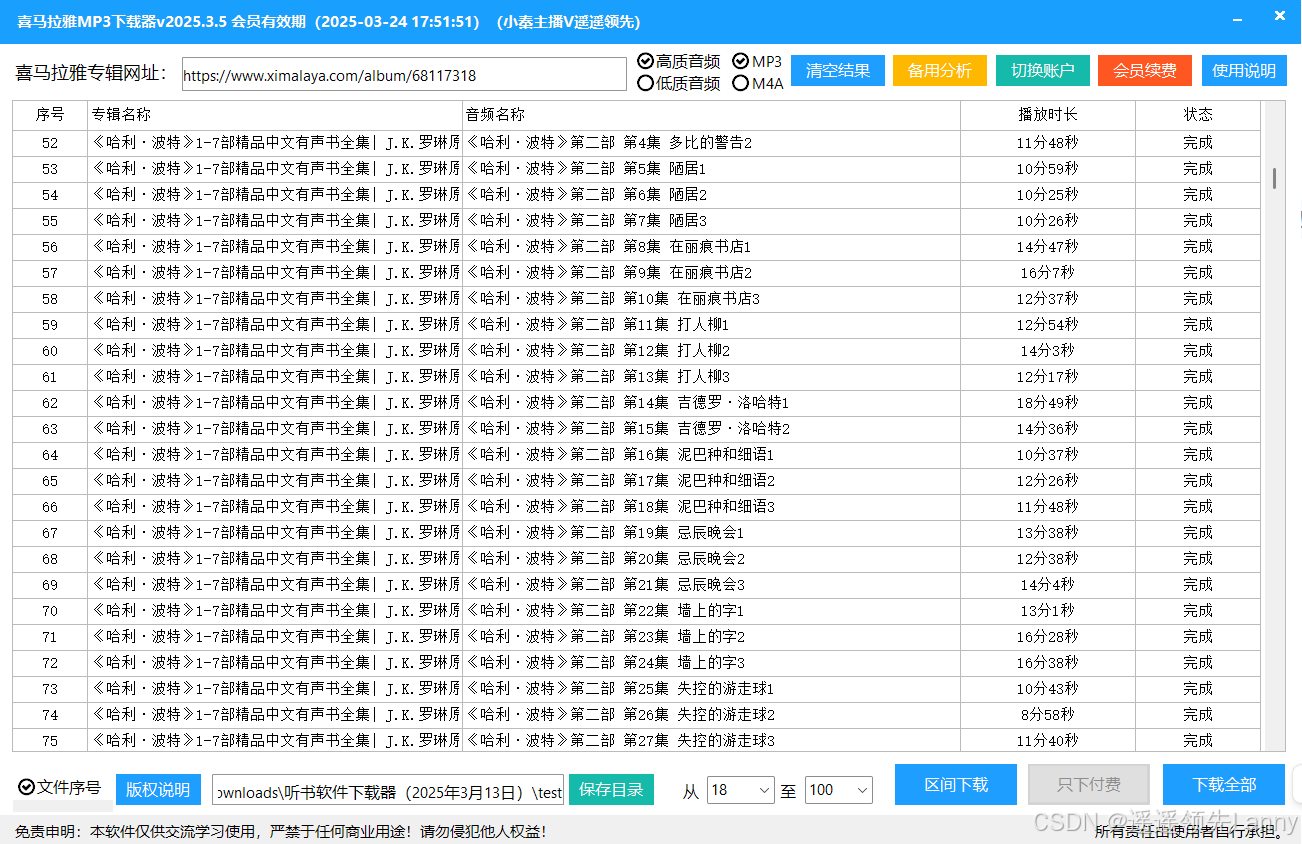Click the 音频名称 column header

(x=711, y=115)
